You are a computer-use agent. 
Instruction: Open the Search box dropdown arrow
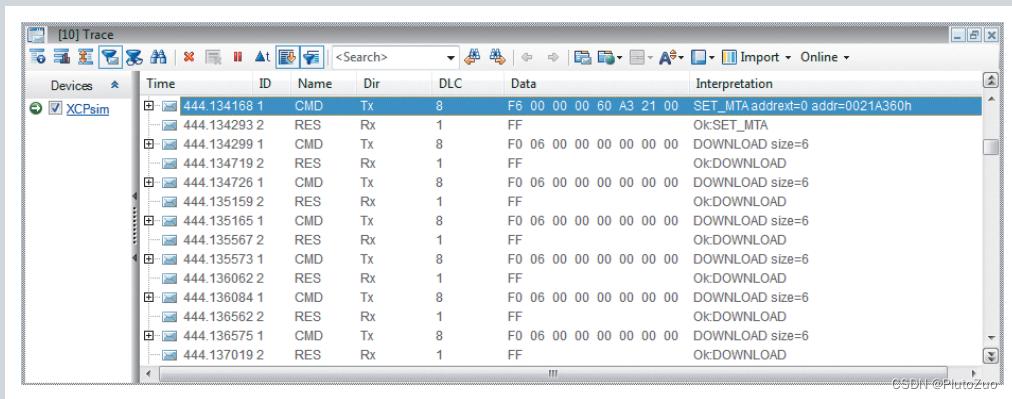coord(451,57)
